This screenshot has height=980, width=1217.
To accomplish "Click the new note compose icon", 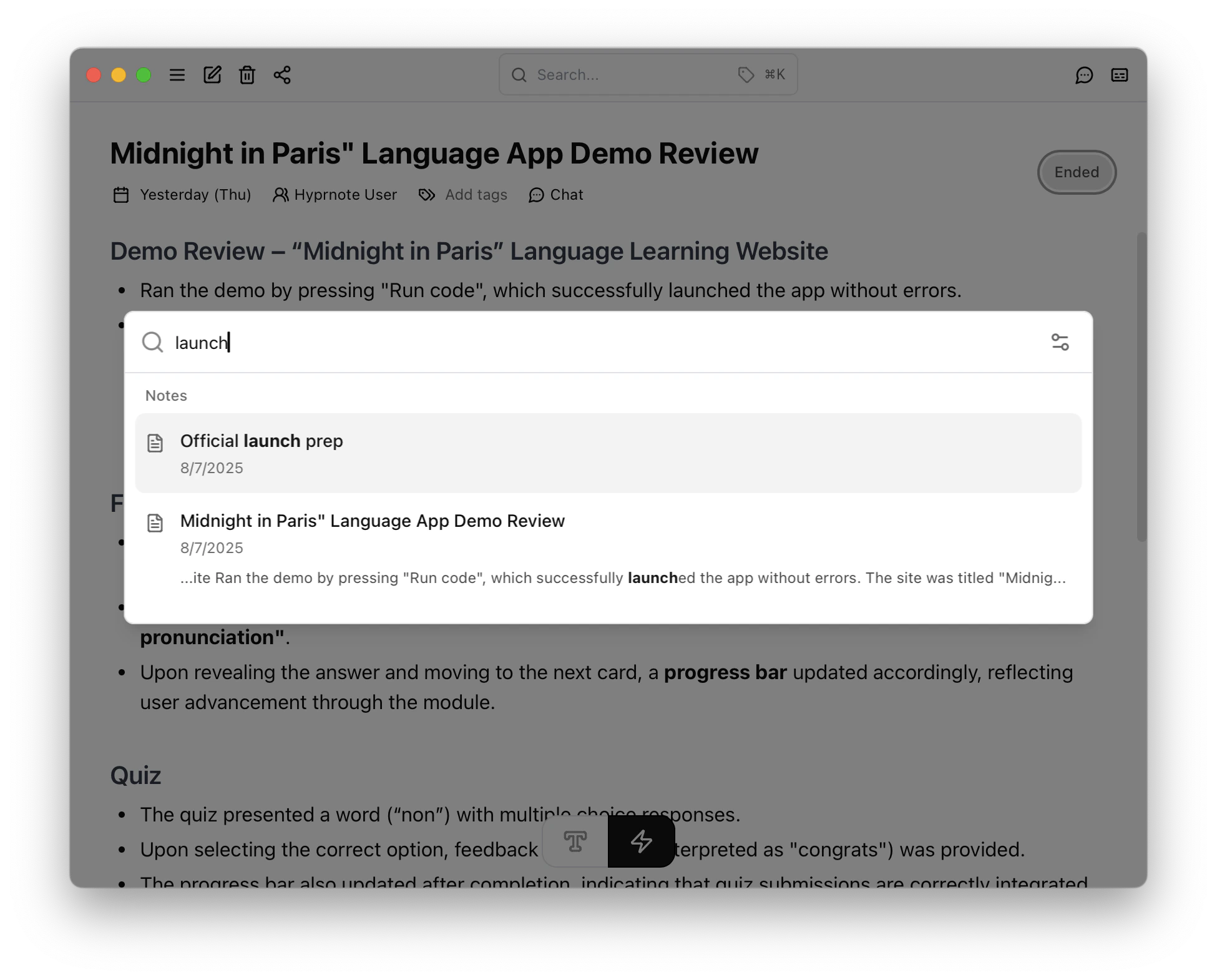I will tap(212, 75).
